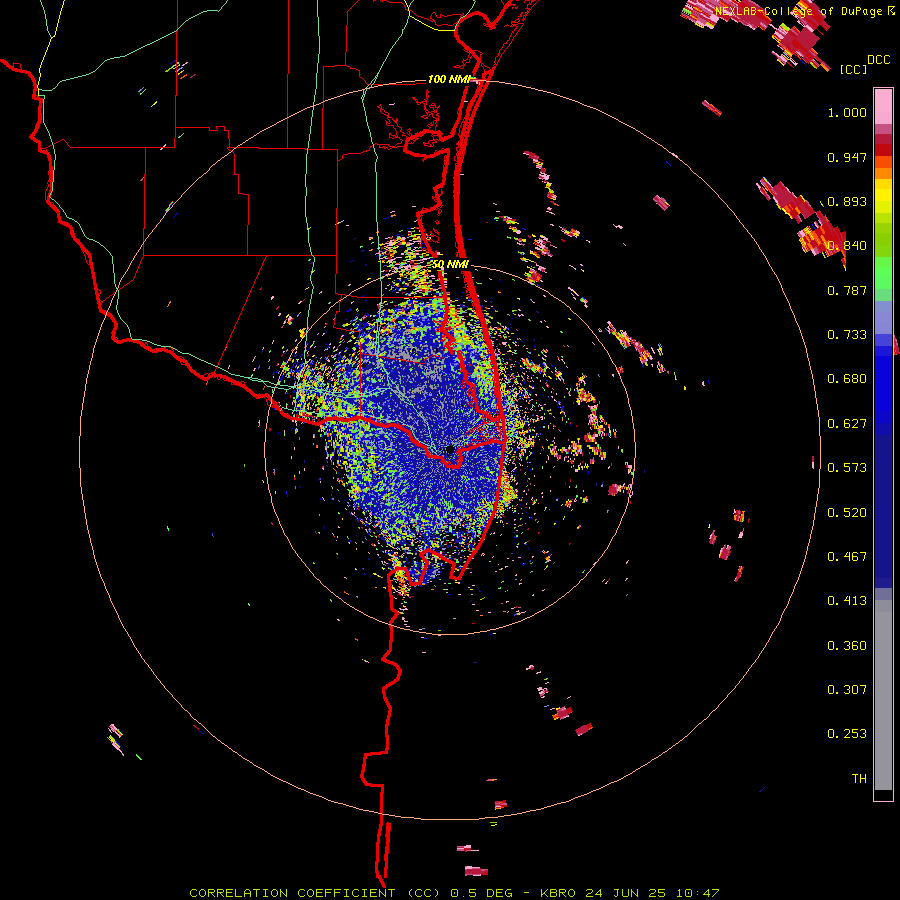Click the KBRO station ID in the caption
Screen dimensions: 900x900
click(557, 893)
